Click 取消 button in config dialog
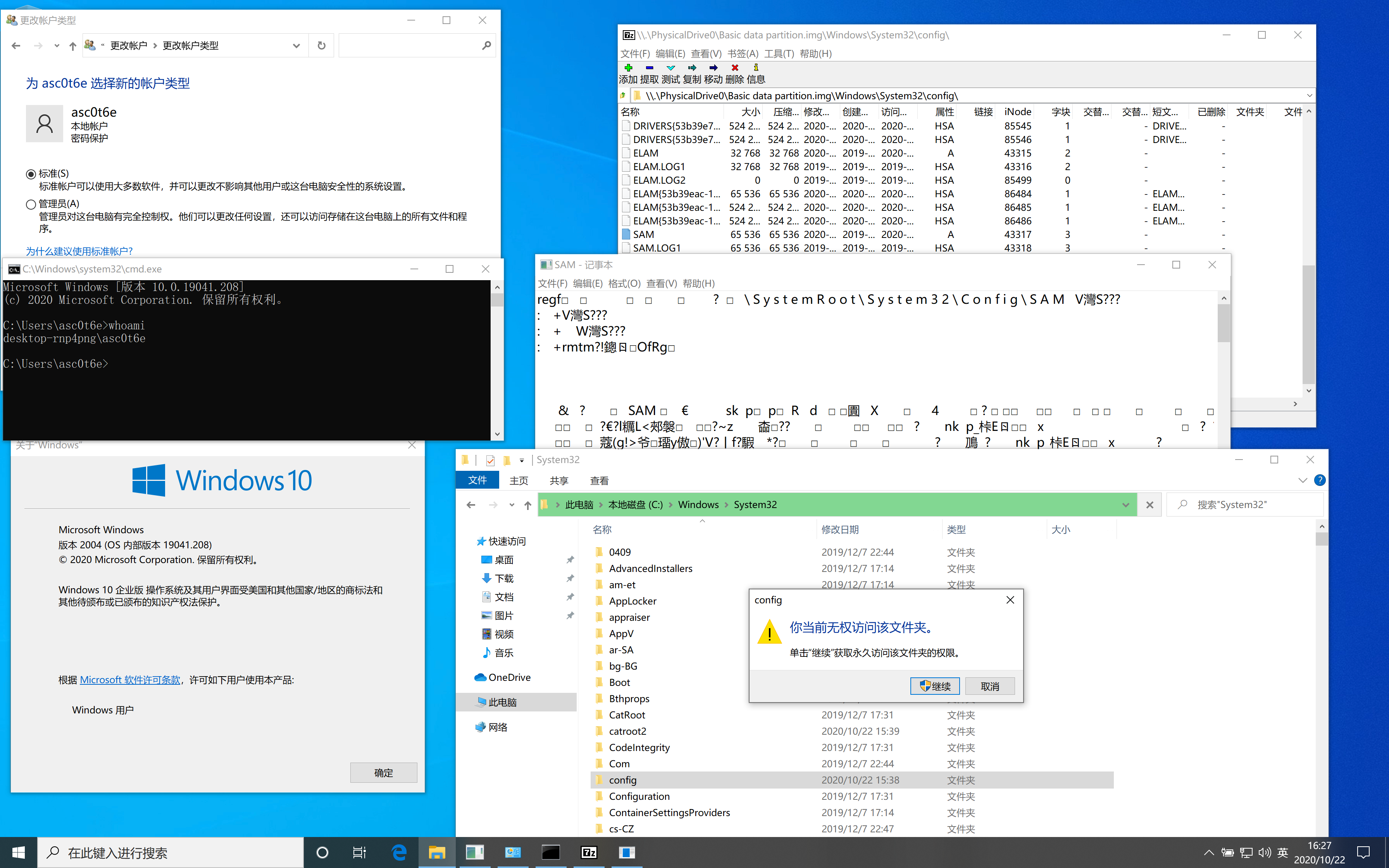 point(989,686)
